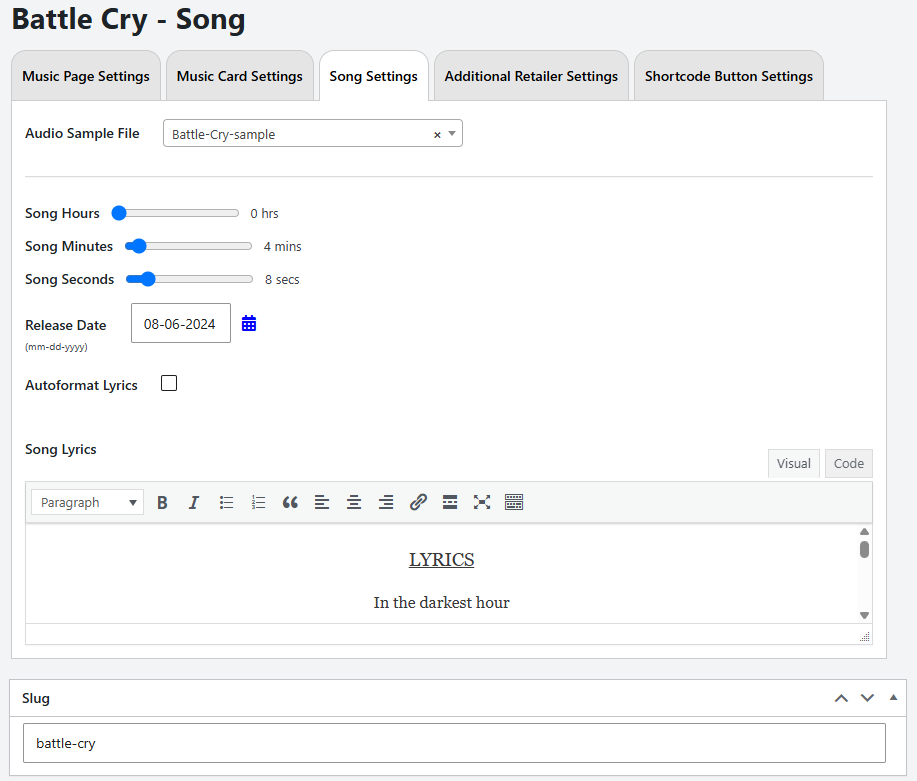The width and height of the screenshot is (917, 781).
Task: Insert a bulleted list in lyrics
Action: 226,503
